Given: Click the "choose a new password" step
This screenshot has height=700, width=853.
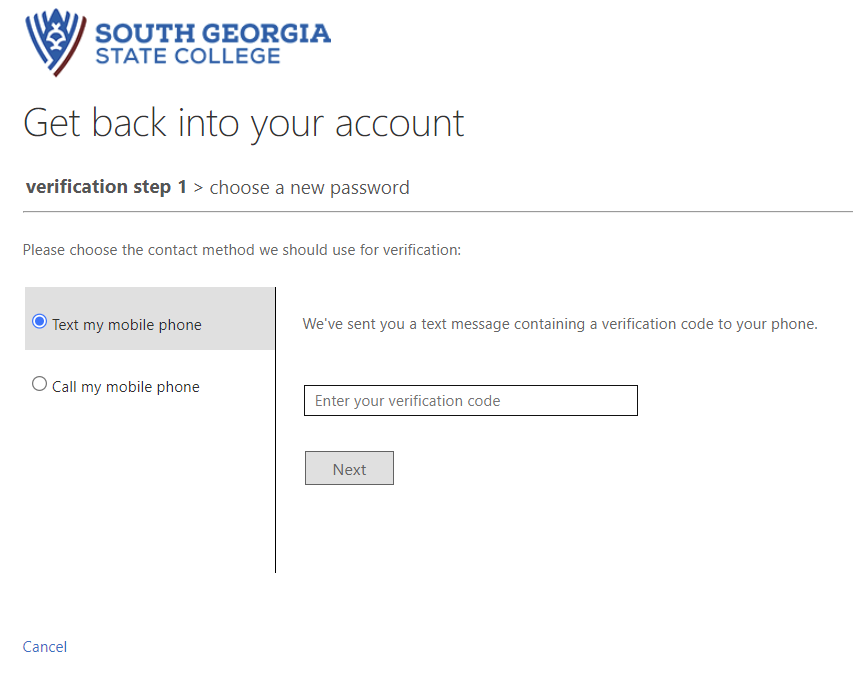Looking at the screenshot, I should tap(309, 188).
